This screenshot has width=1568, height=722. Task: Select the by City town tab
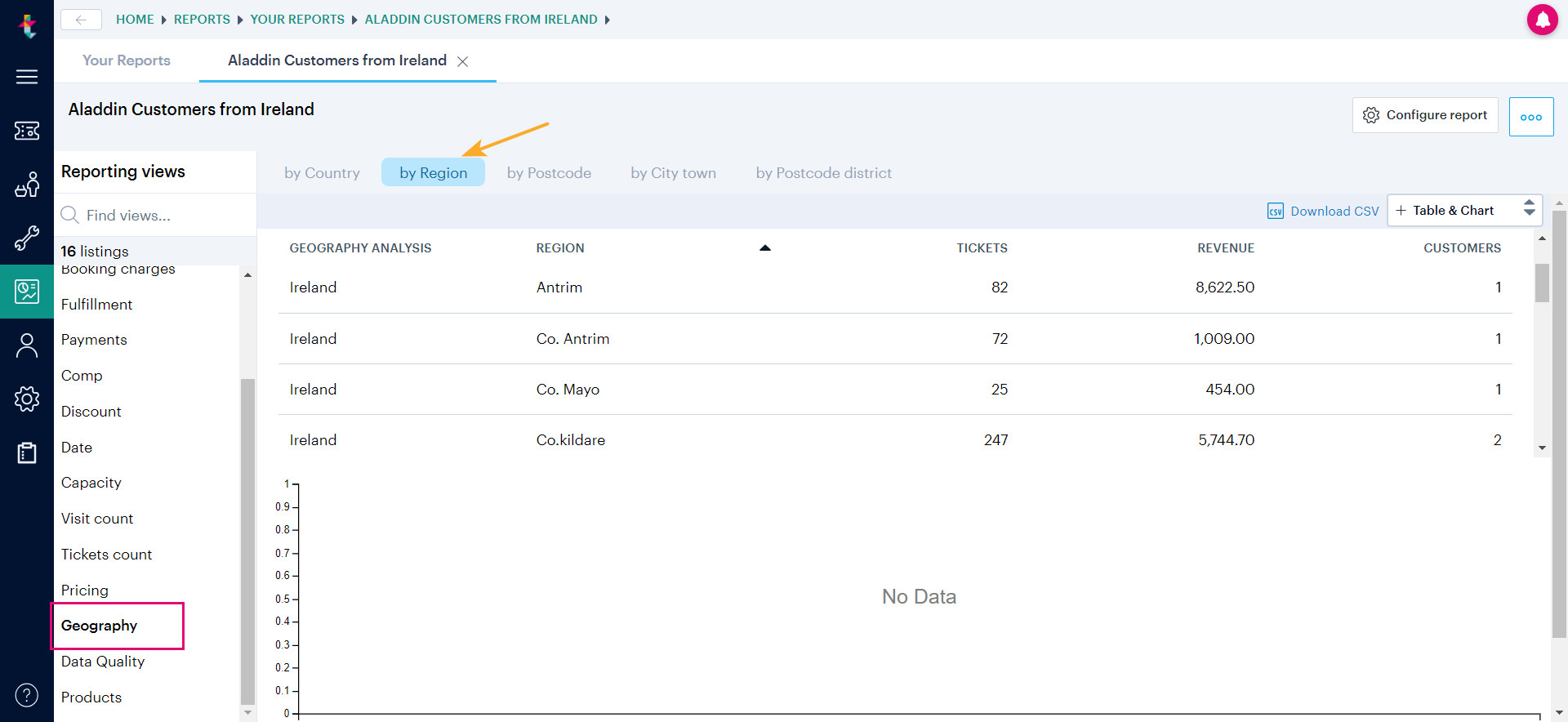tap(673, 172)
